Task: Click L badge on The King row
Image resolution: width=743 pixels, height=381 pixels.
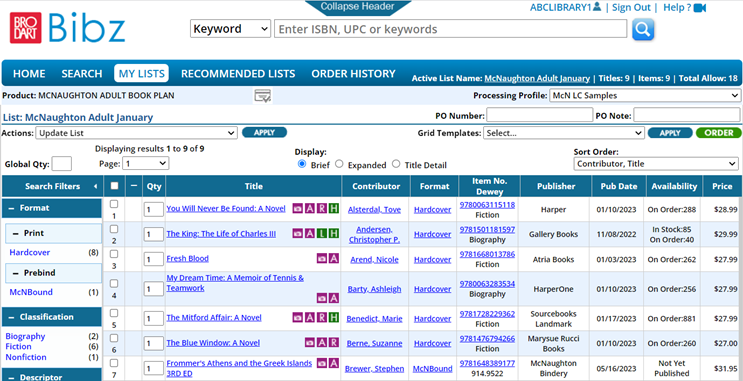Action: tap(322, 234)
